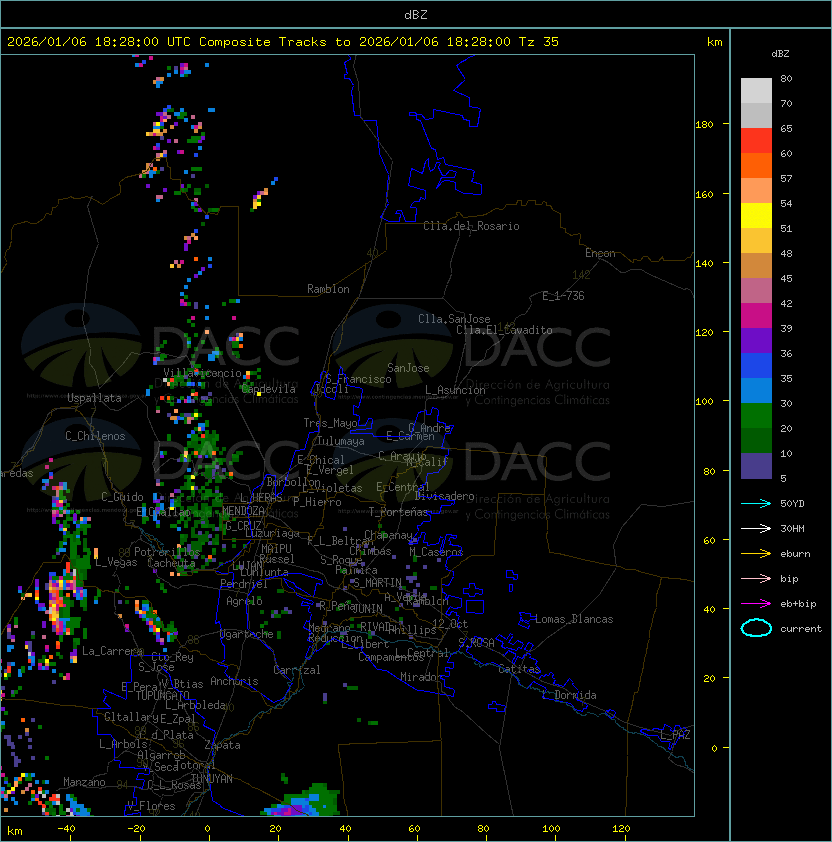The width and height of the screenshot is (832, 842).
Task: Click the '-40' label on bottom km axis
Action: (x=66, y=829)
